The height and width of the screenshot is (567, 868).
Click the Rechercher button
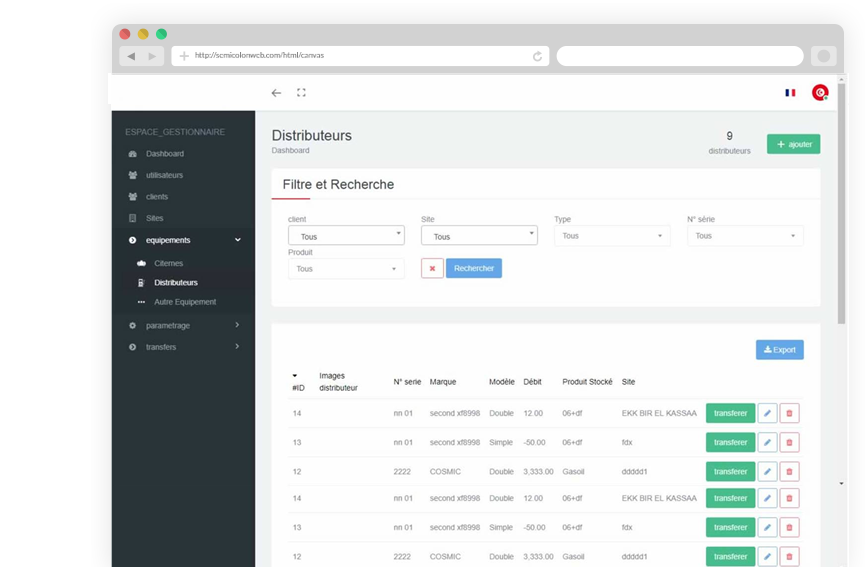coord(474,269)
